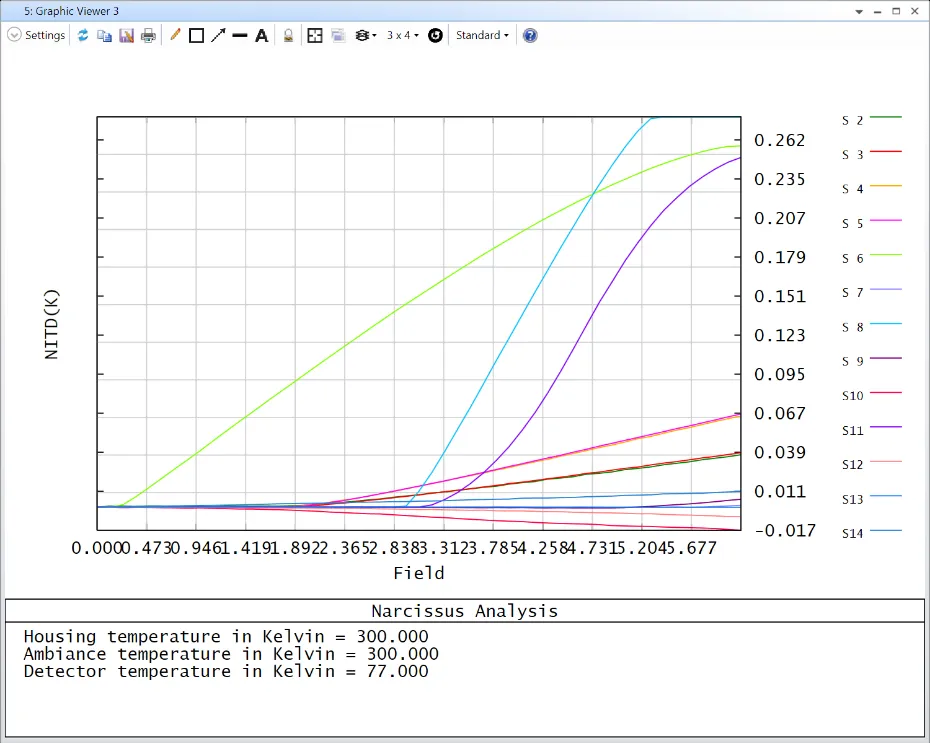The height and width of the screenshot is (743, 930).
Task: Click the window position dropdown arrow in title bar
Action: (858, 11)
